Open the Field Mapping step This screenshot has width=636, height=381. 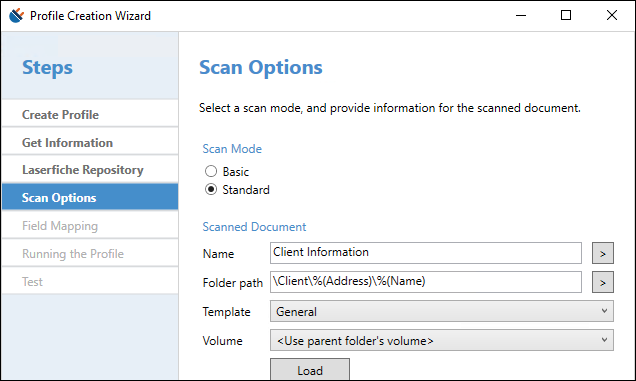90,225
